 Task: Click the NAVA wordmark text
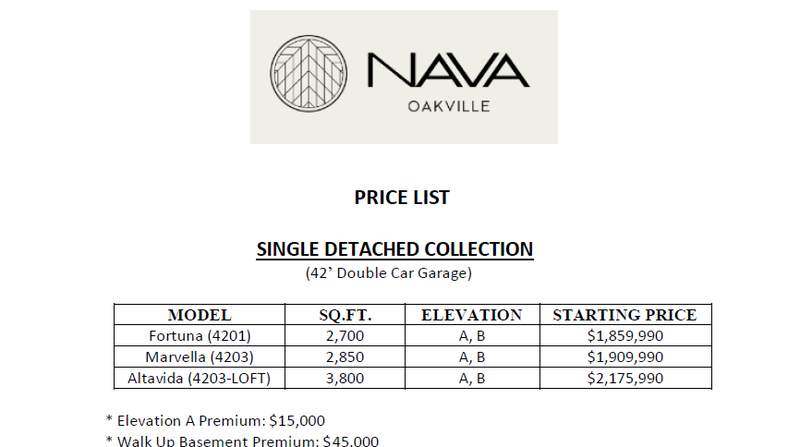click(447, 70)
